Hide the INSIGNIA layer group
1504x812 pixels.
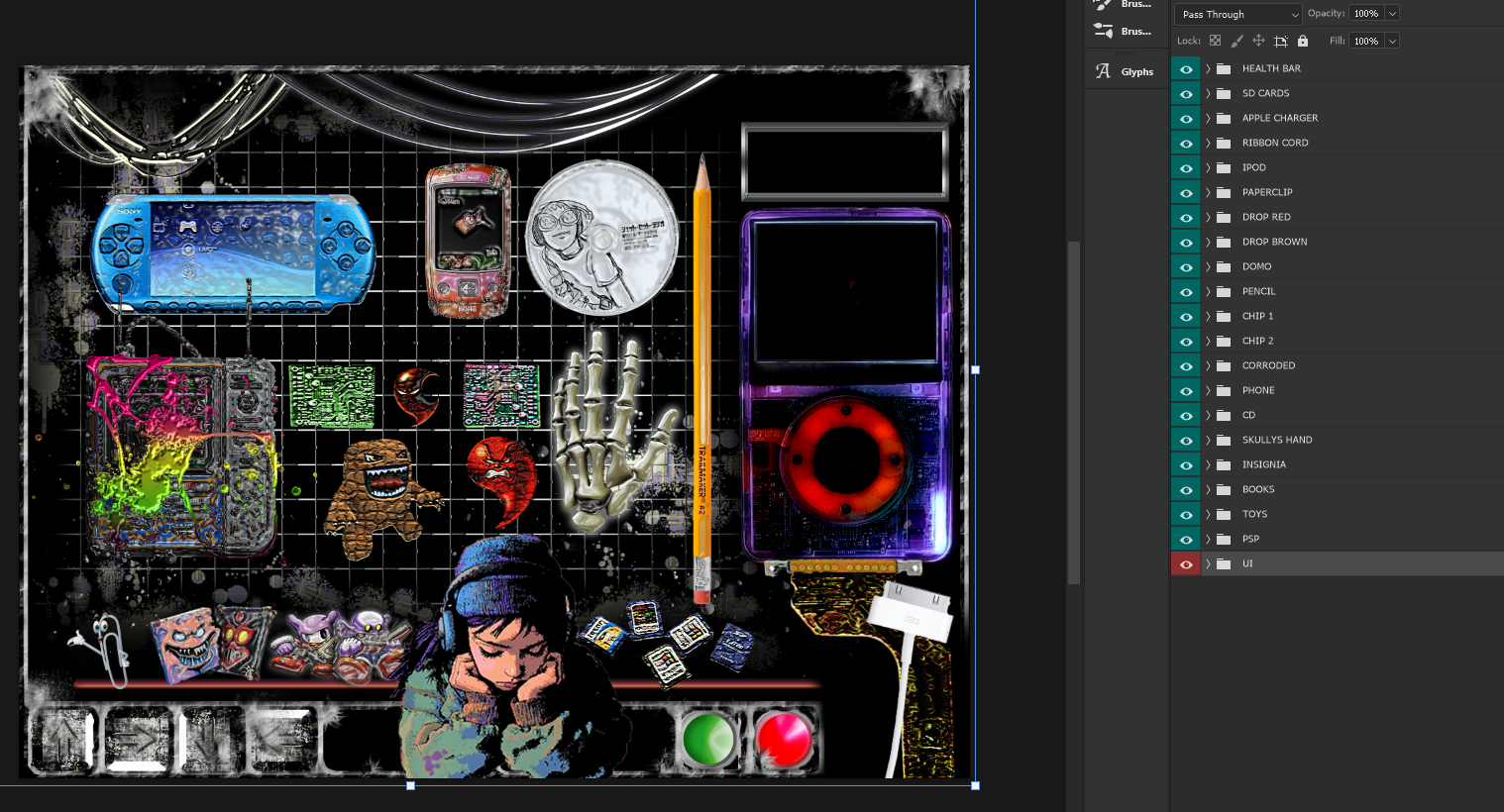coord(1186,464)
